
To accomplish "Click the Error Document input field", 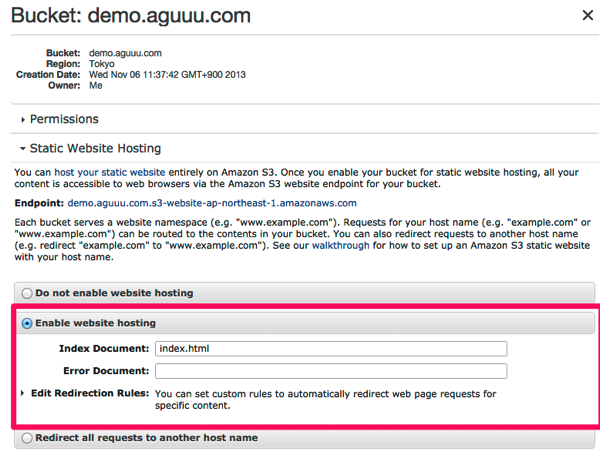I will point(331,371).
